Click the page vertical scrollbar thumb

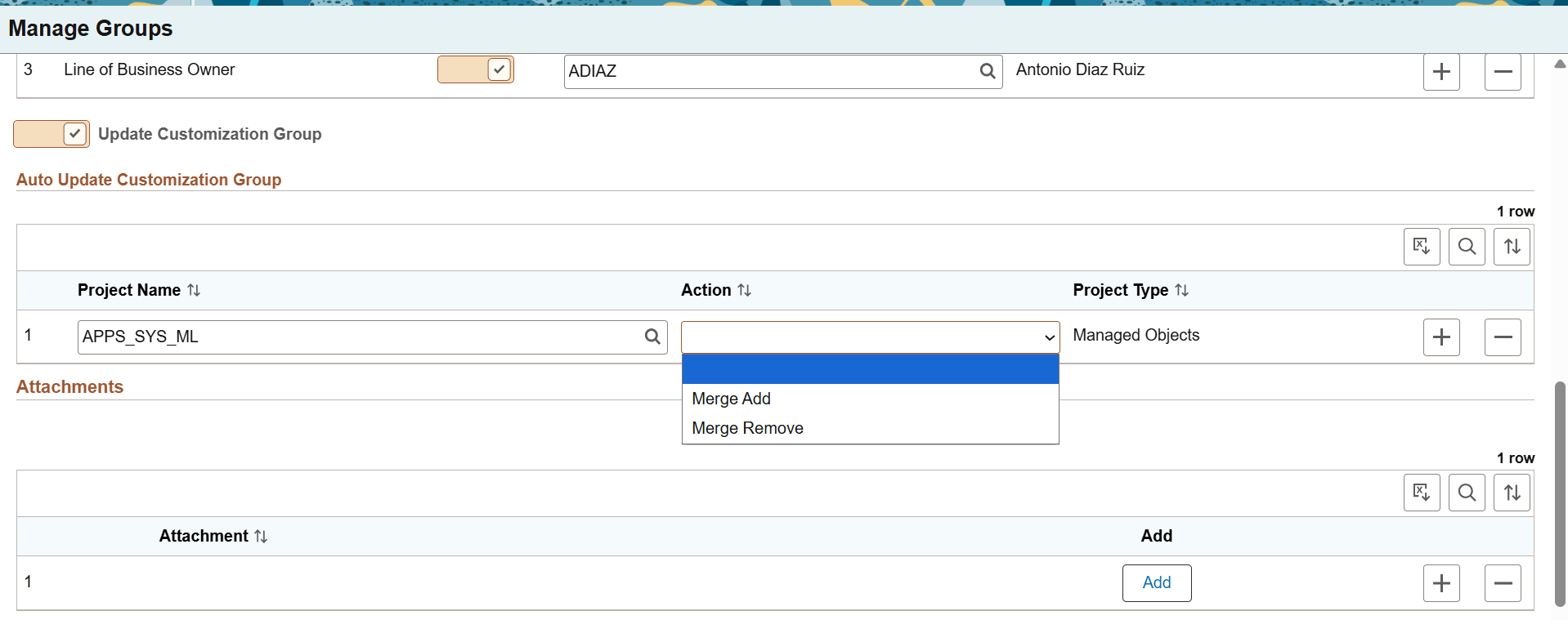click(1560, 493)
